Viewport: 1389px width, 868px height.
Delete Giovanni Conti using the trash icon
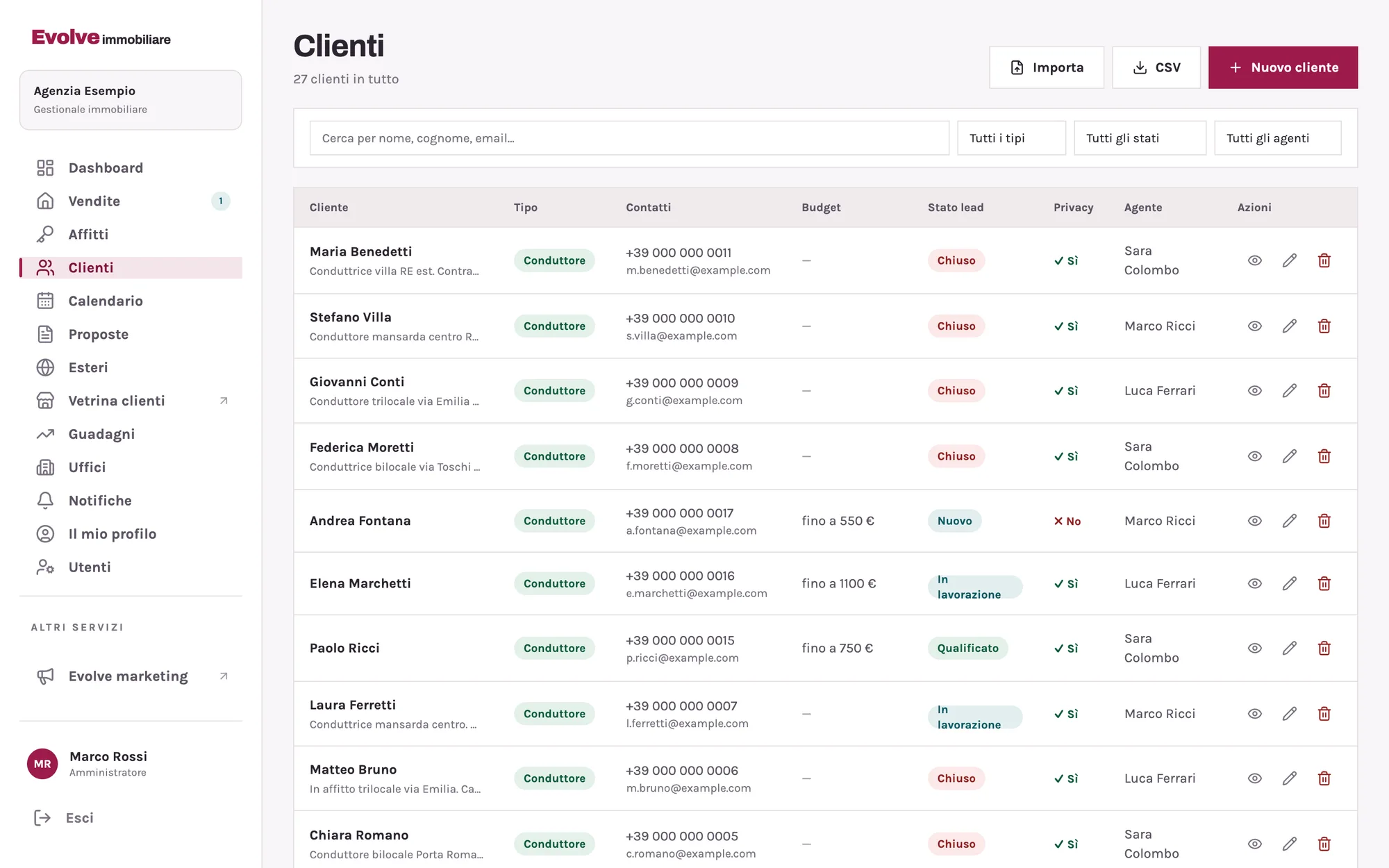pyautogui.click(x=1324, y=390)
